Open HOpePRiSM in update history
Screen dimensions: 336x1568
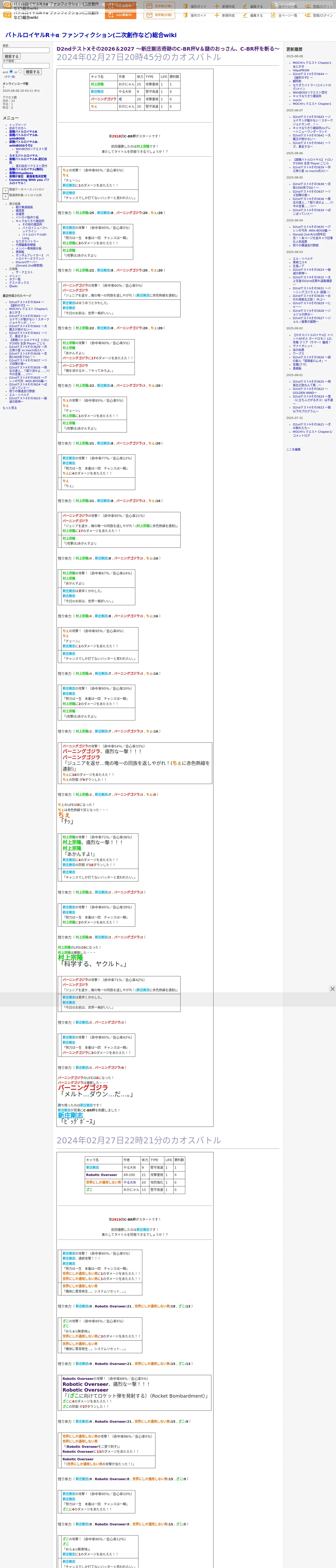(301, 70)
